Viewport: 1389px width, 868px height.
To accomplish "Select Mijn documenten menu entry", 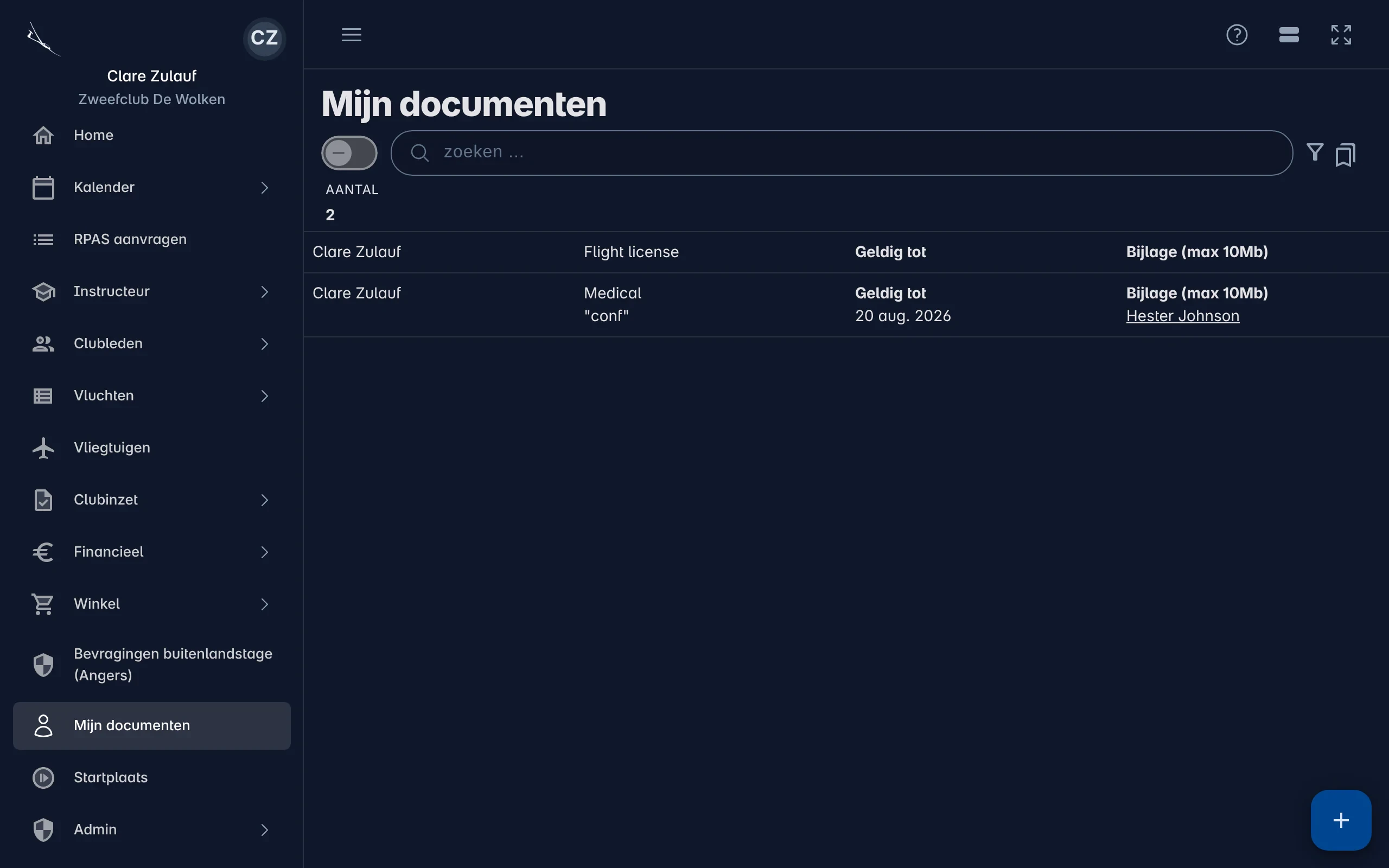I will click(x=151, y=726).
